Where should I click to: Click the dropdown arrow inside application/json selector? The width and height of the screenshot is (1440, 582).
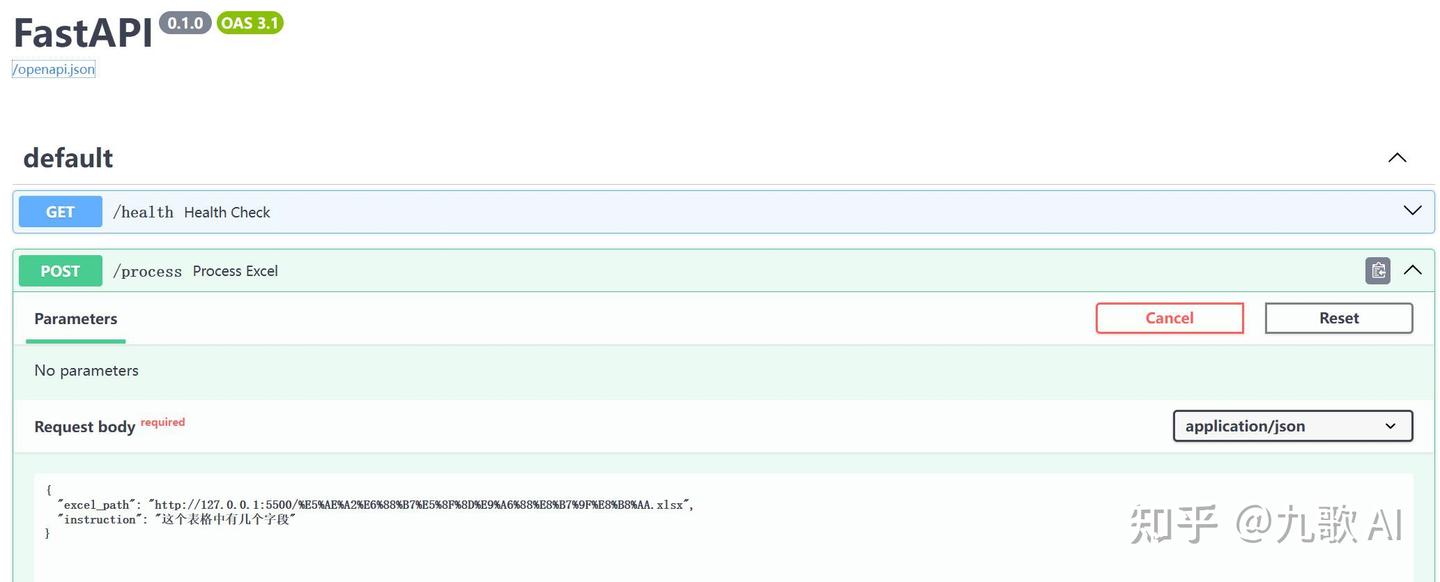point(1390,425)
